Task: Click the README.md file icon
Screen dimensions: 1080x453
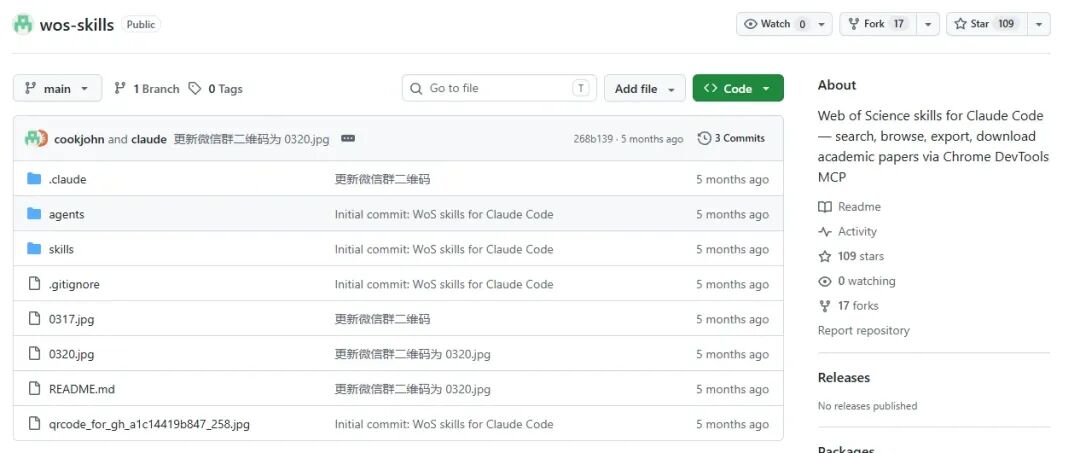Action: click(34, 388)
